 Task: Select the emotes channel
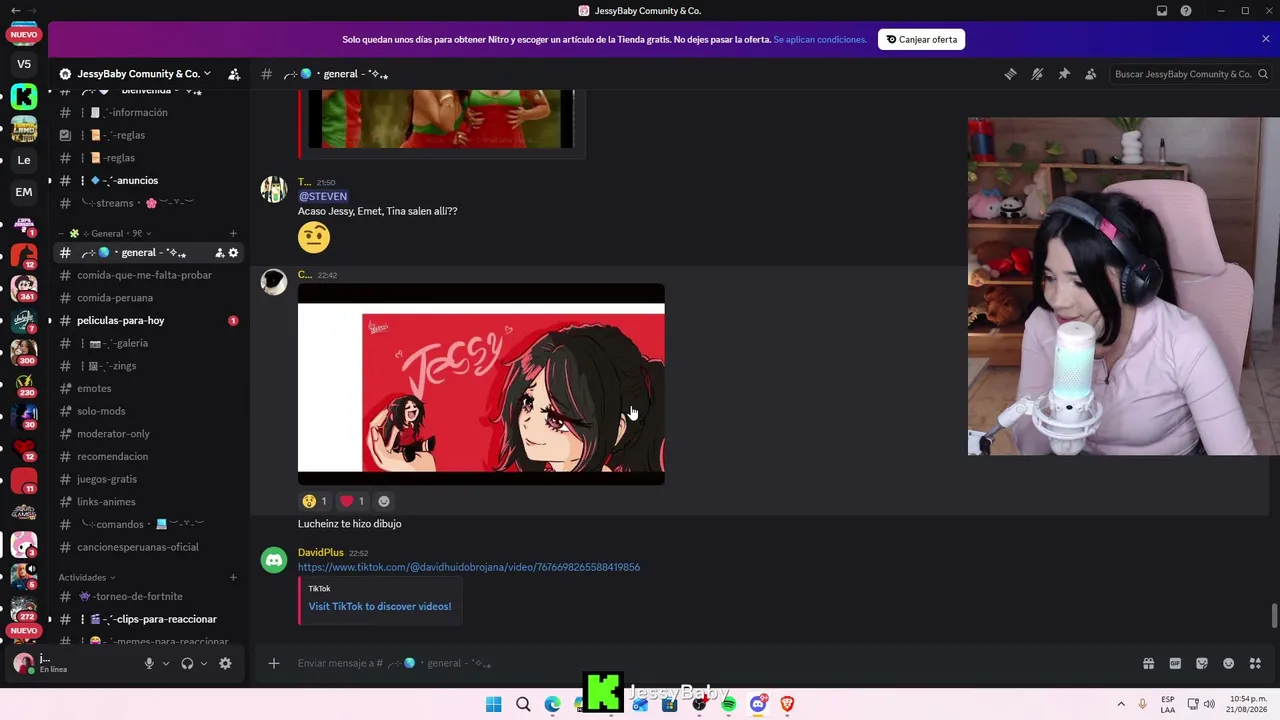94,388
